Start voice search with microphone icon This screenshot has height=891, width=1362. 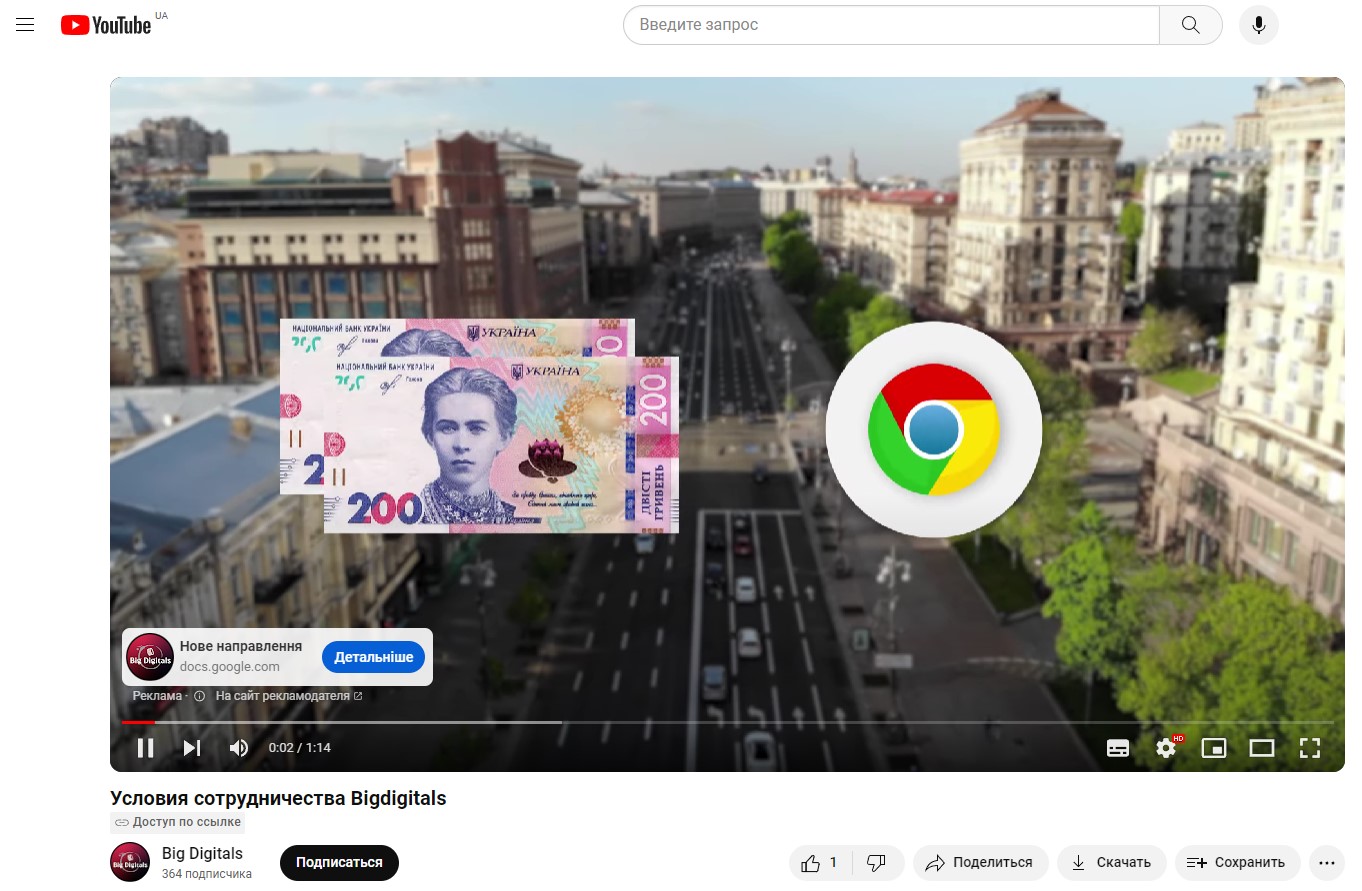1259,25
